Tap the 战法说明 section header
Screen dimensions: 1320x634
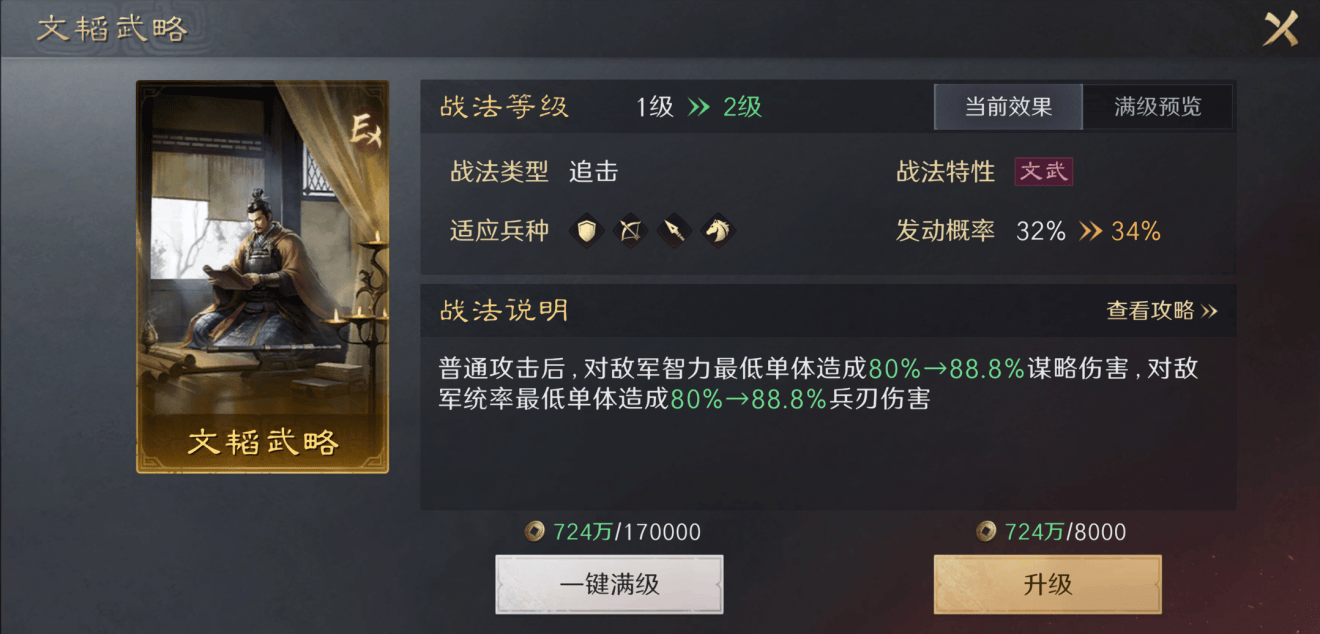pyautogui.click(x=504, y=310)
